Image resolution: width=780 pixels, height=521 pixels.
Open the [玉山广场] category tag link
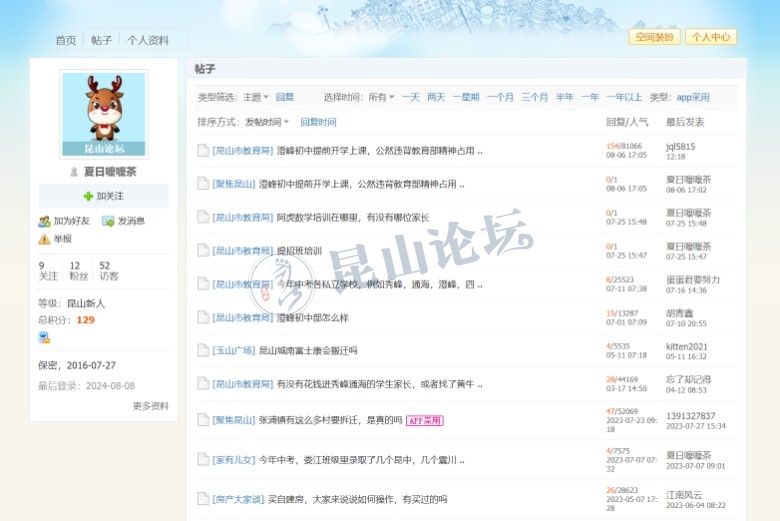[233, 351]
